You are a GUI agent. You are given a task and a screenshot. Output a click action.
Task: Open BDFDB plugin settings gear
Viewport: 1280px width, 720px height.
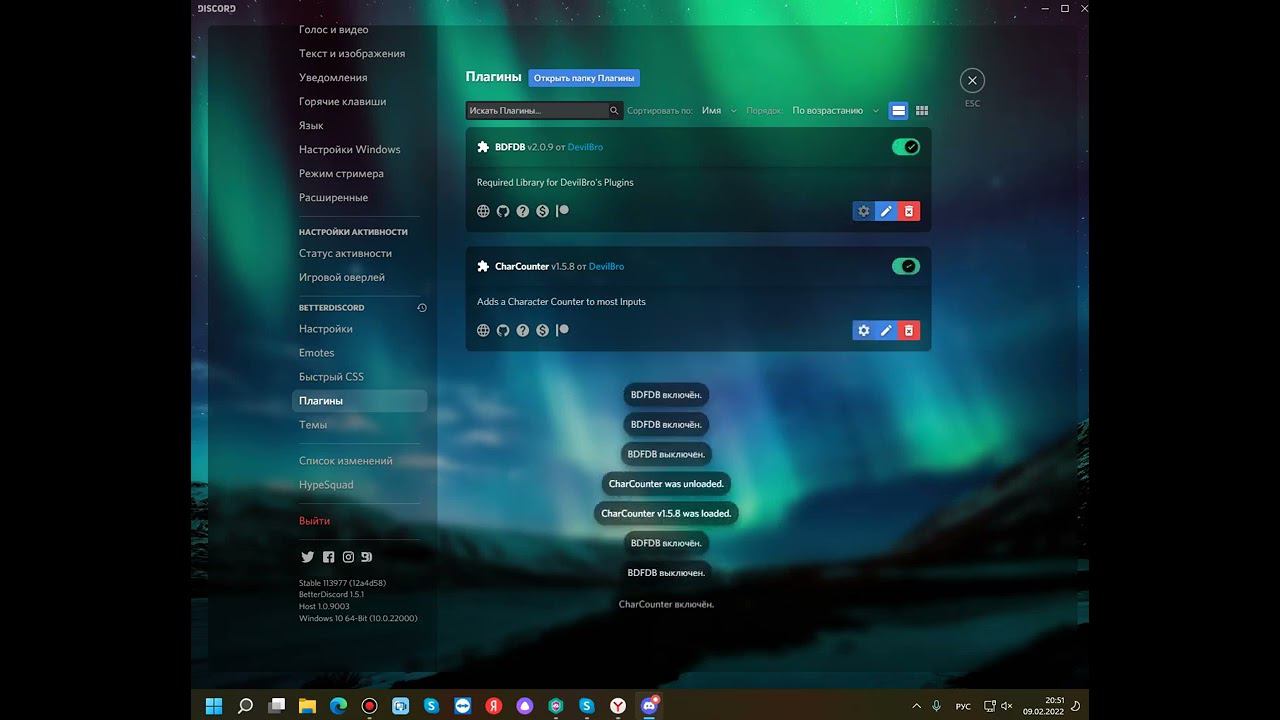(864, 211)
